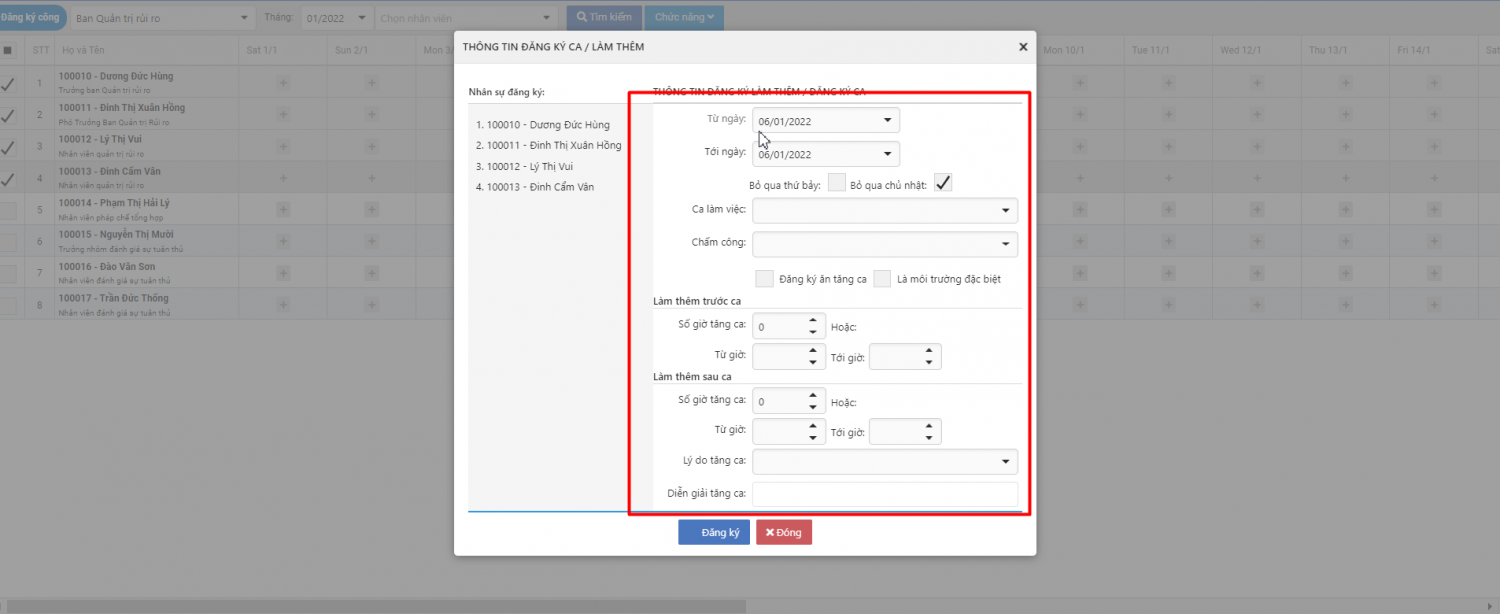Screen dimensions: 1500x614
Task: Click plus icon for Dương Đức Hùng on Sat 1/1
Action: pos(283,83)
